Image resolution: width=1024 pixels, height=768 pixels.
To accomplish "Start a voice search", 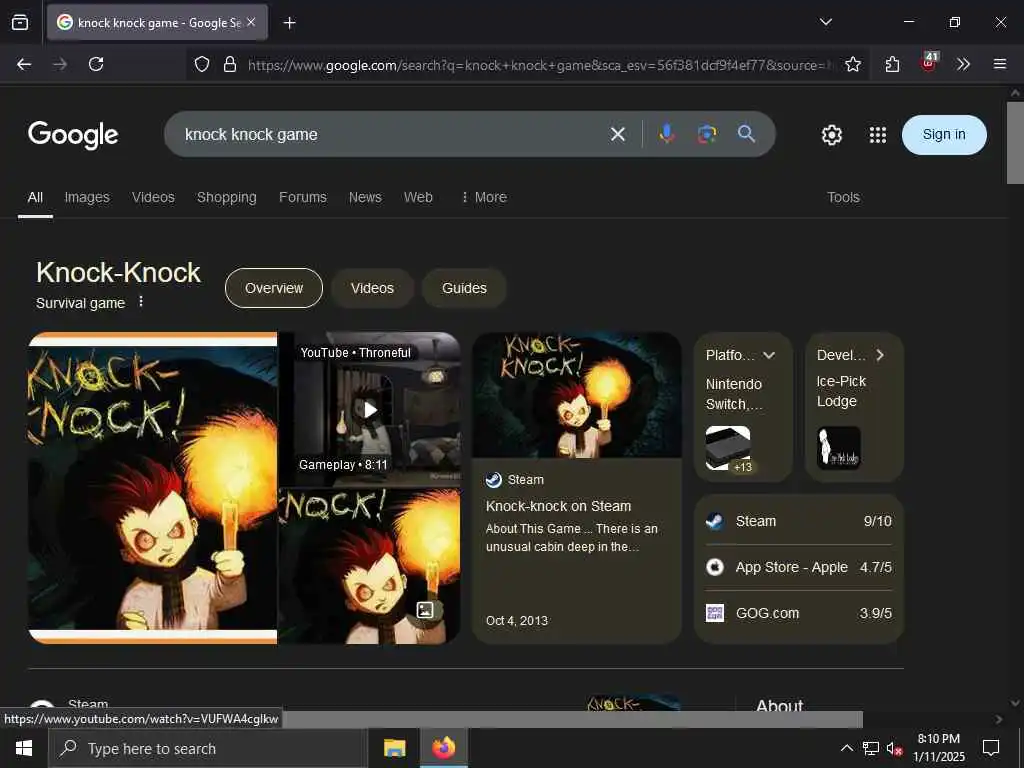I will pos(666,134).
